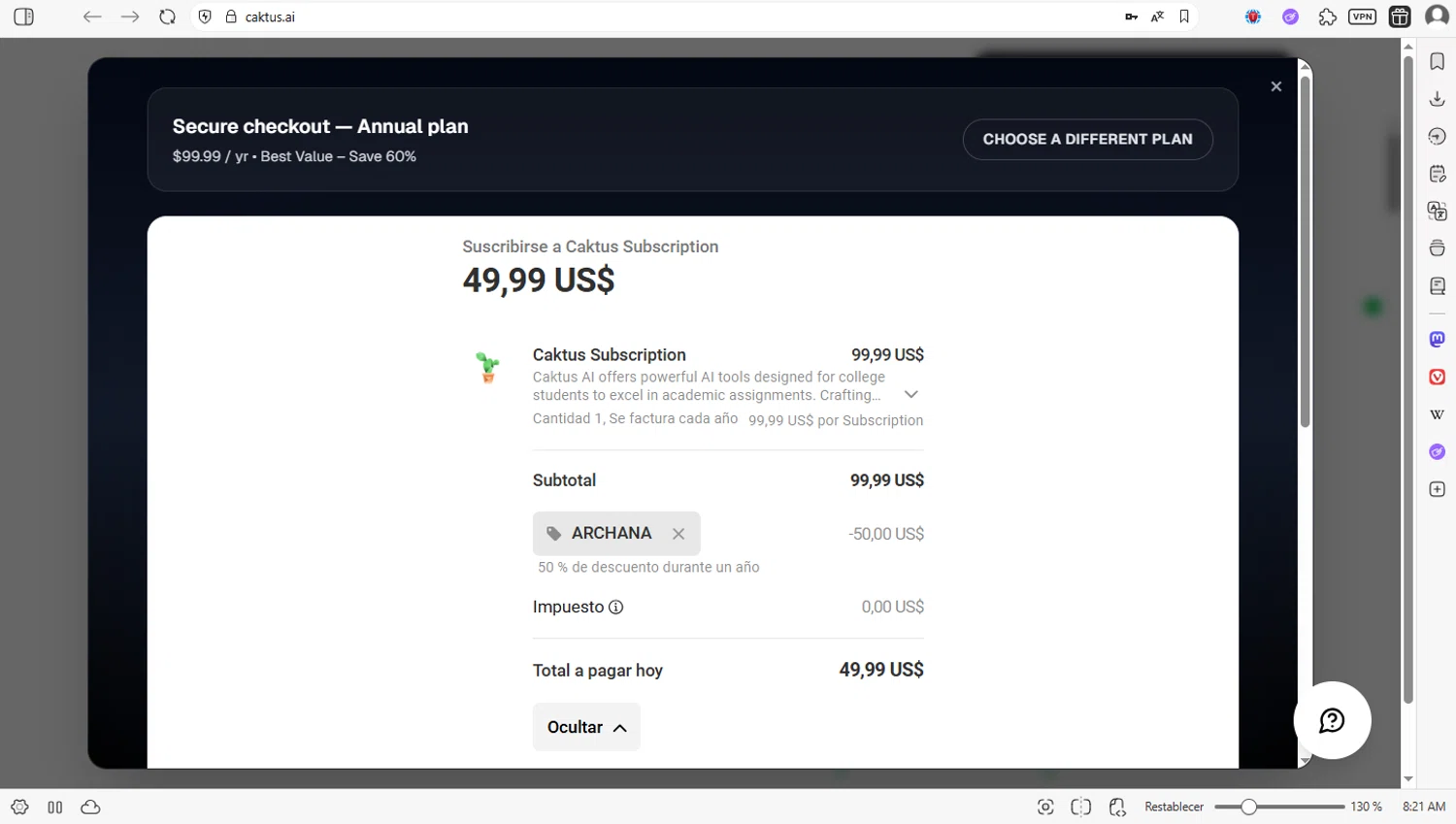The width and height of the screenshot is (1456, 824).
Task: Open the help chat bubble
Action: [x=1332, y=720]
